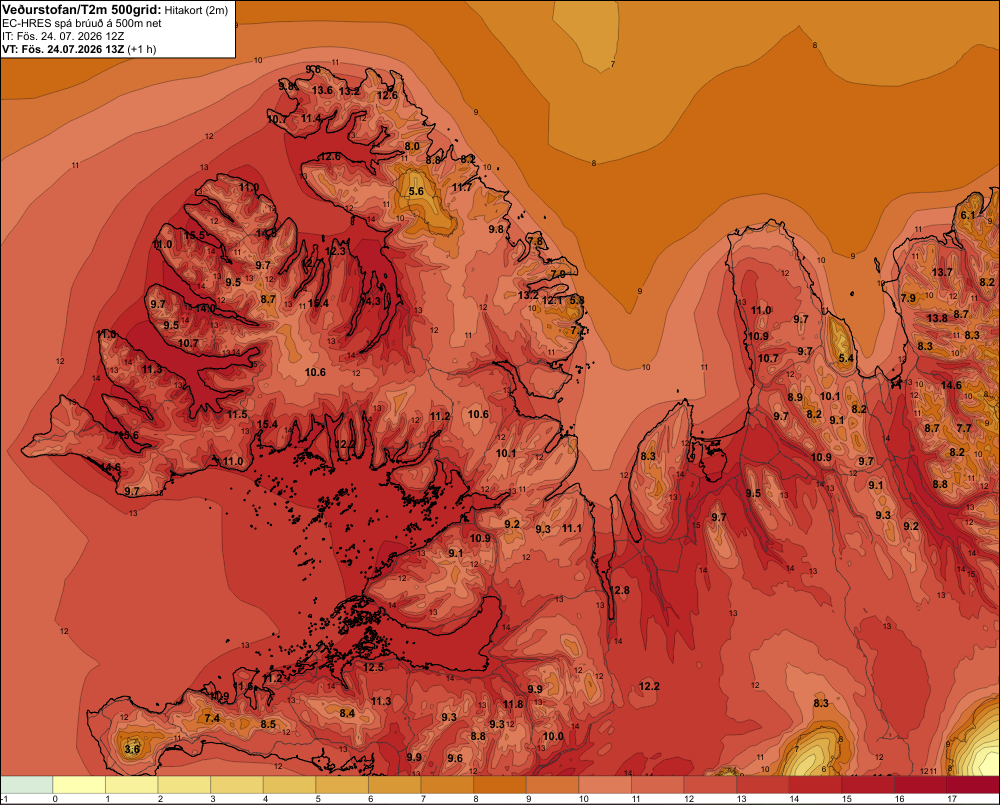Click the 11.8 temperature value
Screen dimensions: 1000x805
coord(513,704)
